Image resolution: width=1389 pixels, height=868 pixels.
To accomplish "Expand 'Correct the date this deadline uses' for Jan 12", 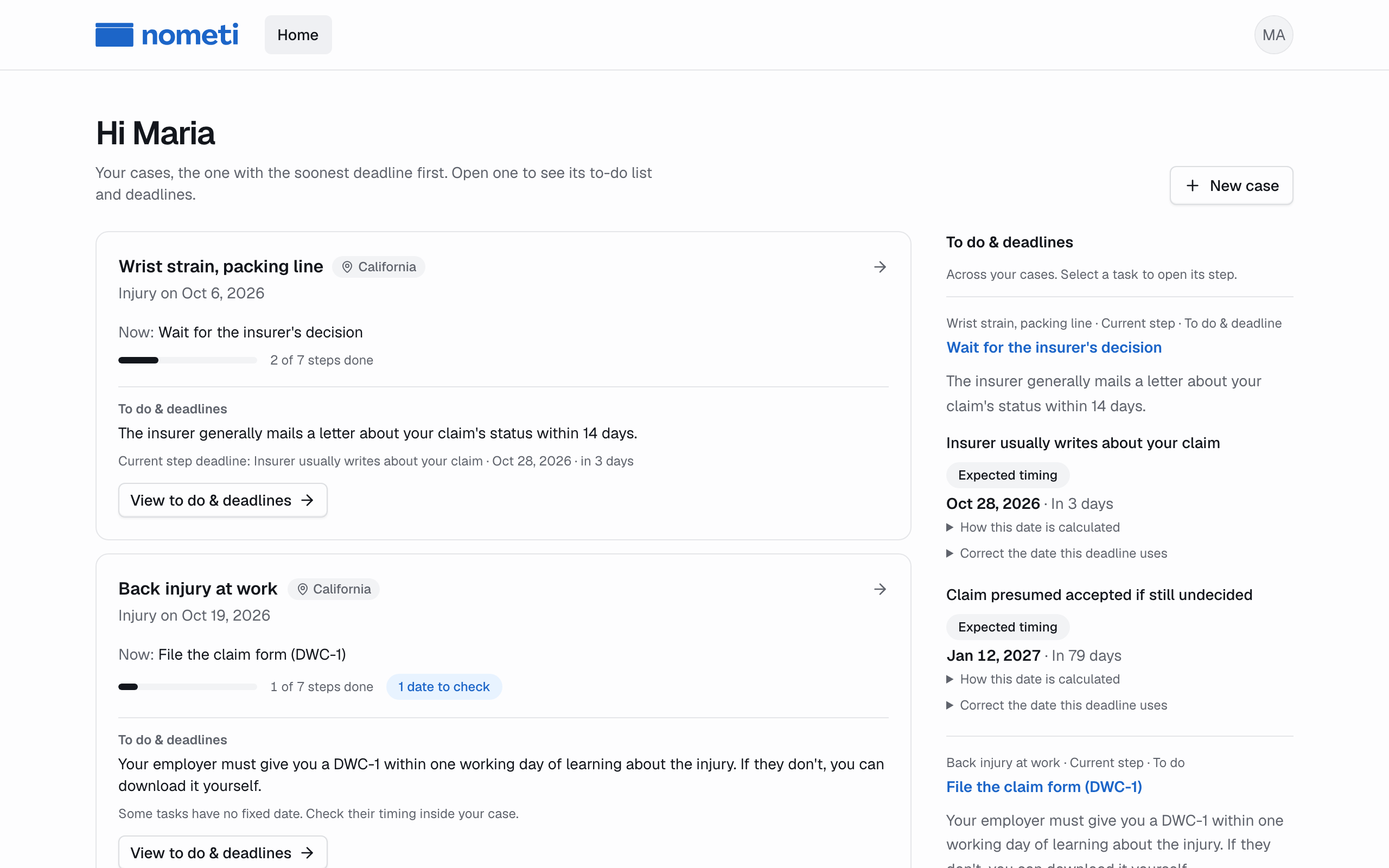I will (x=1057, y=705).
